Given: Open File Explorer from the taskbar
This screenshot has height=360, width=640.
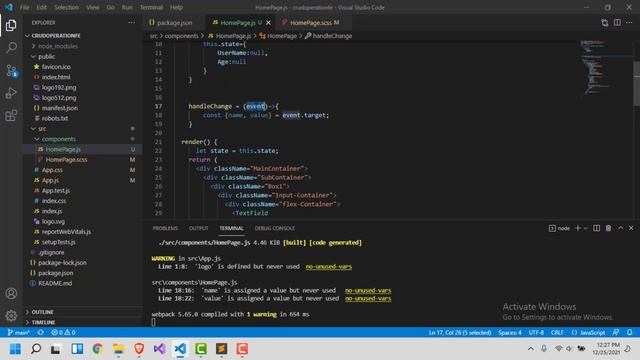Looking at the screenshot, I should tap(118, 349).
